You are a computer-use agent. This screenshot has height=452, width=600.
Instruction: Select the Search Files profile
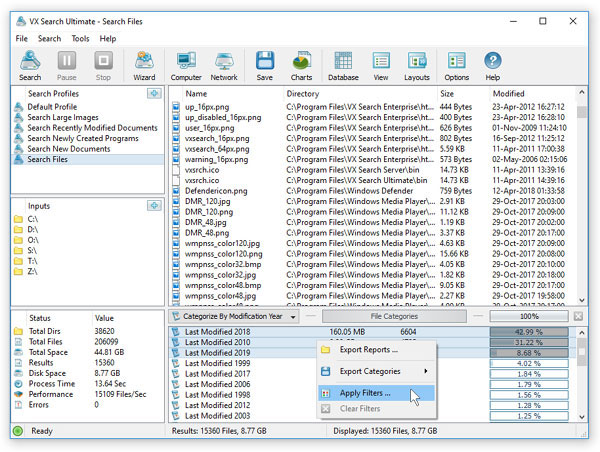point(87,160)
